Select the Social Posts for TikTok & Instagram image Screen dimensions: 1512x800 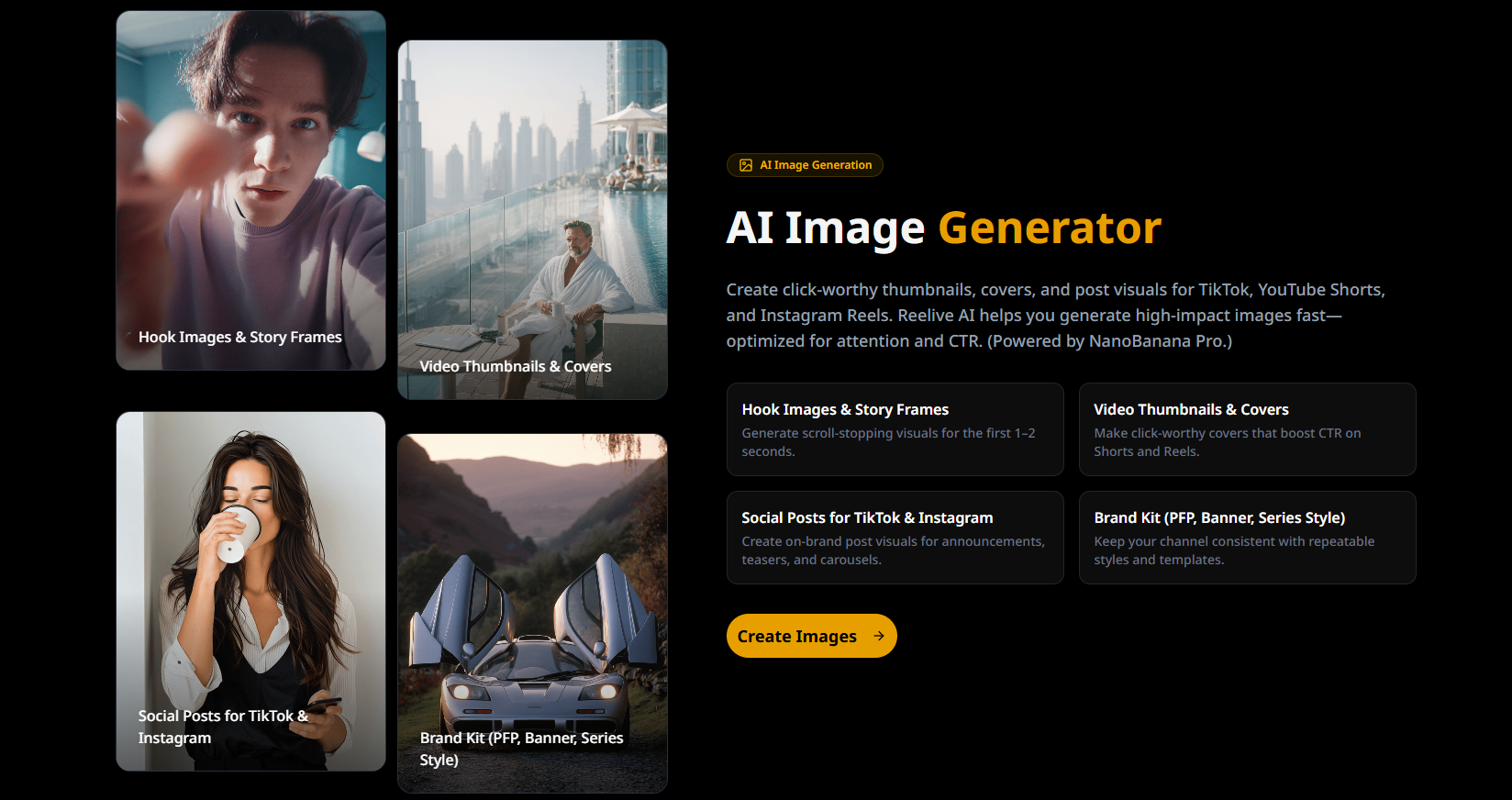(x=250, y=592)
